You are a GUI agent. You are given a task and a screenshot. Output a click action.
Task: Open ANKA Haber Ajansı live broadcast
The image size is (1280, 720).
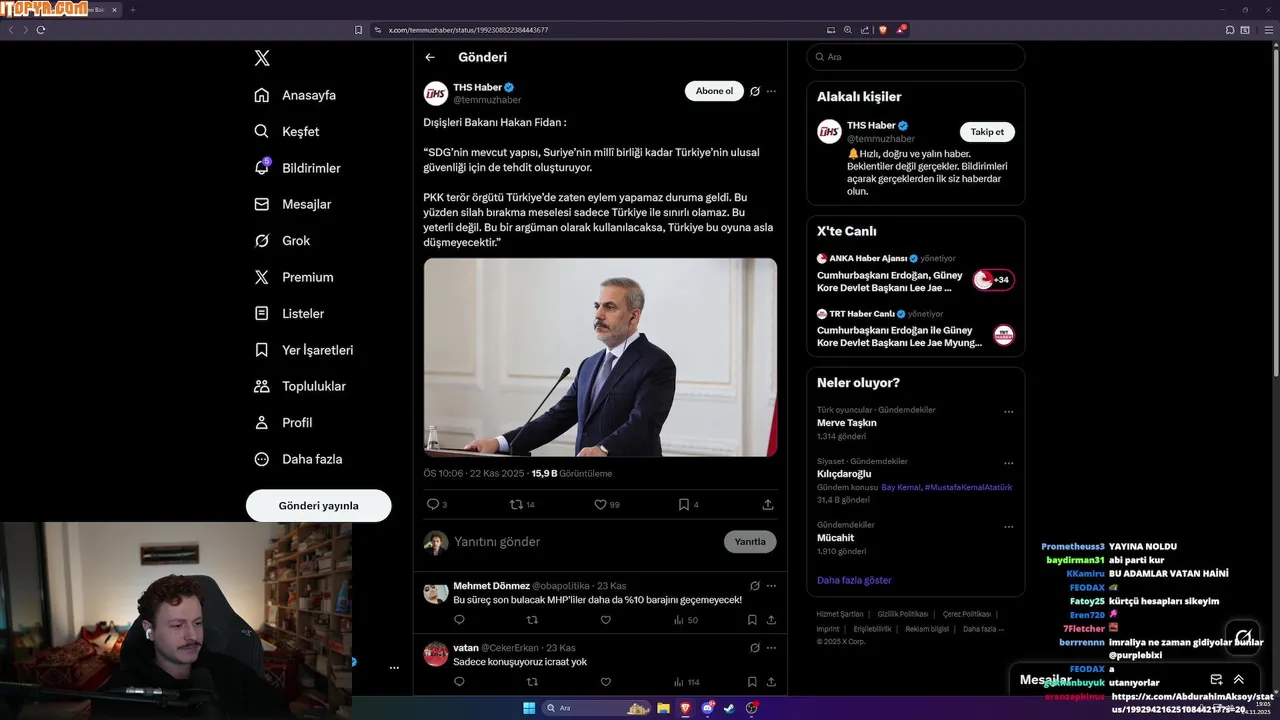point(915,273)
